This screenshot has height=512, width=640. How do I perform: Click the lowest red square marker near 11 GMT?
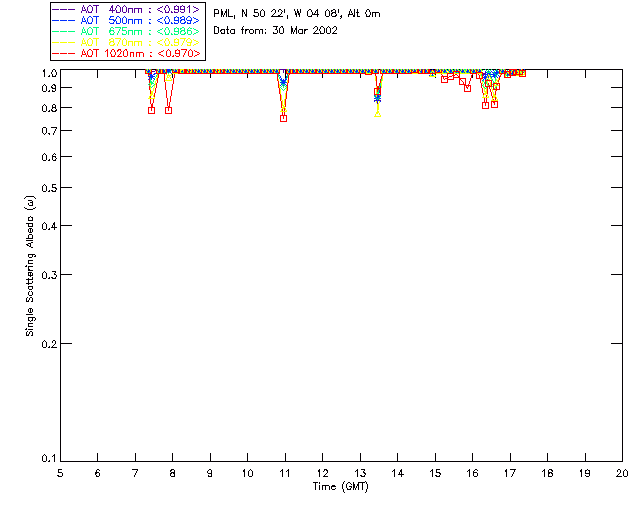click(x=283, y=118)
